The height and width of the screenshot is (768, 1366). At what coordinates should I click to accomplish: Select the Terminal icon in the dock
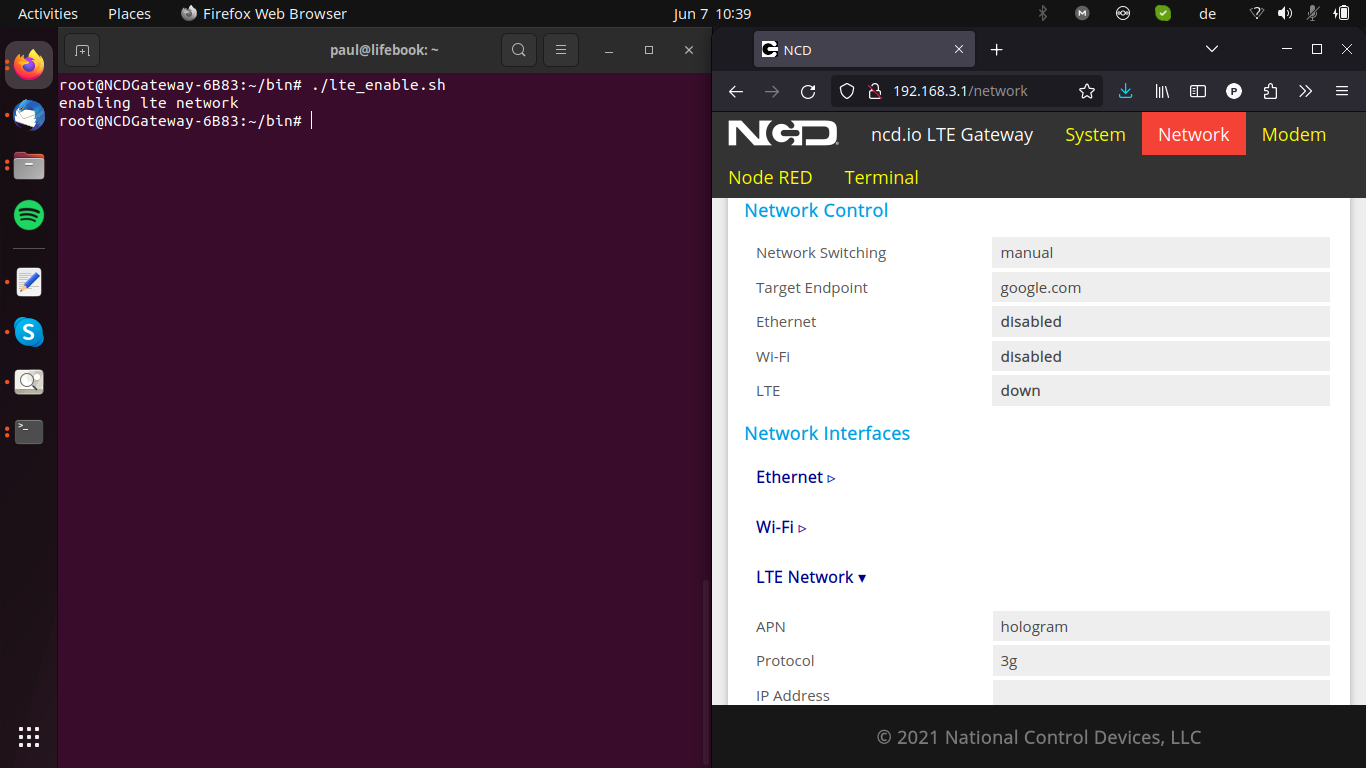(x=29, y=432)
